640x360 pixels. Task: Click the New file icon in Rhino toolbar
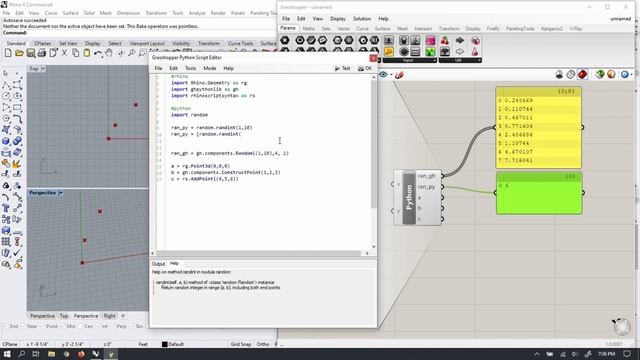coord(8,53)
